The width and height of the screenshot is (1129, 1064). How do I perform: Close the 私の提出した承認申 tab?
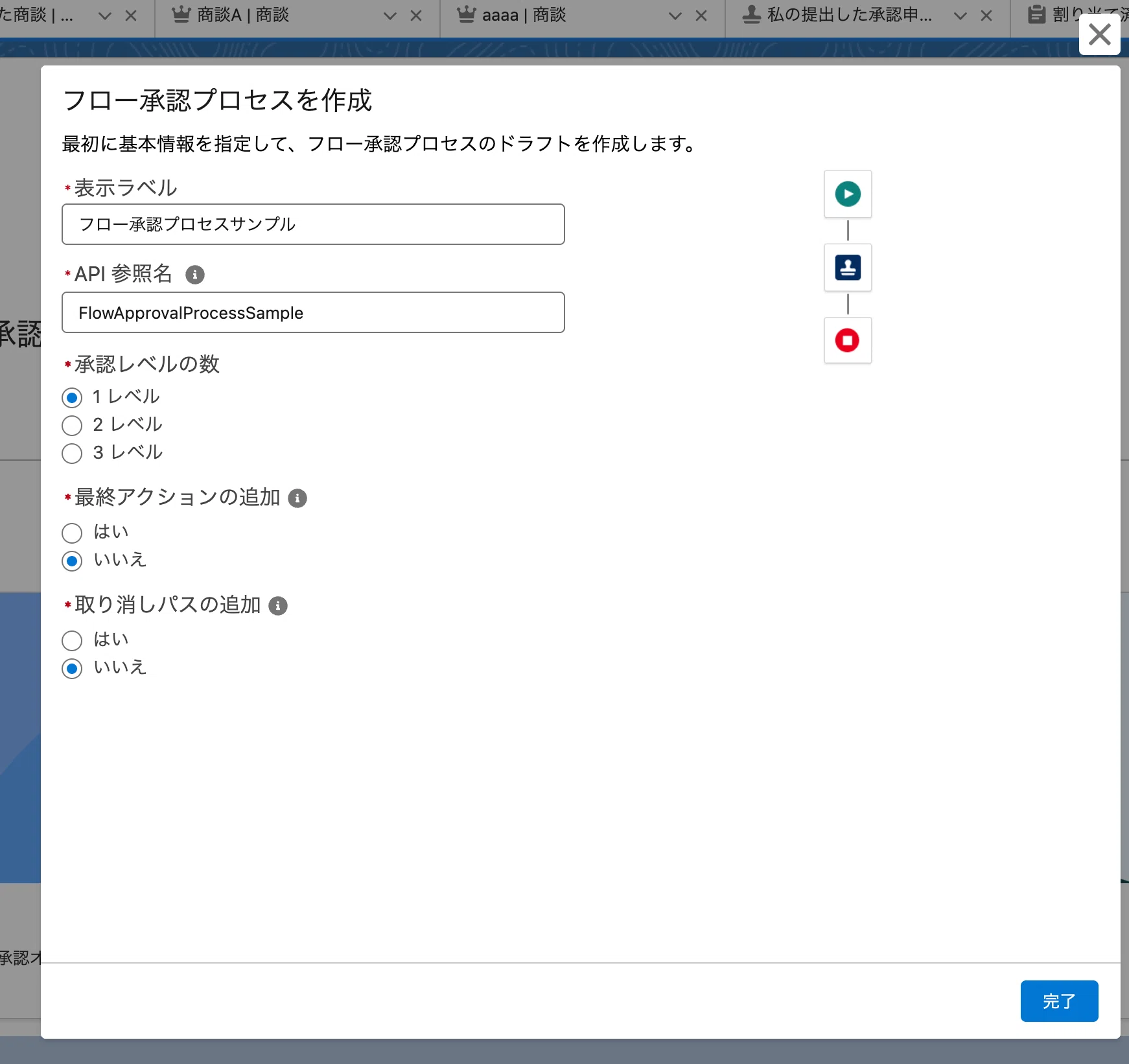(986, 16)
